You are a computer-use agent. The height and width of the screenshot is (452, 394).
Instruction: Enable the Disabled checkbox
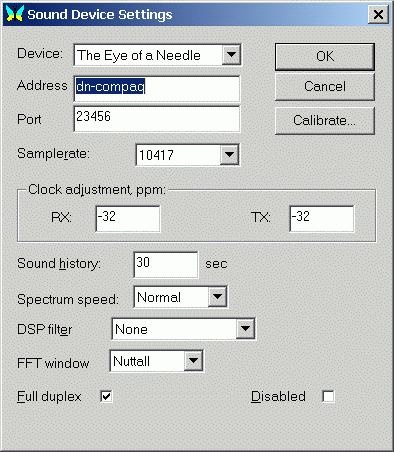click(x=328, y=396)
